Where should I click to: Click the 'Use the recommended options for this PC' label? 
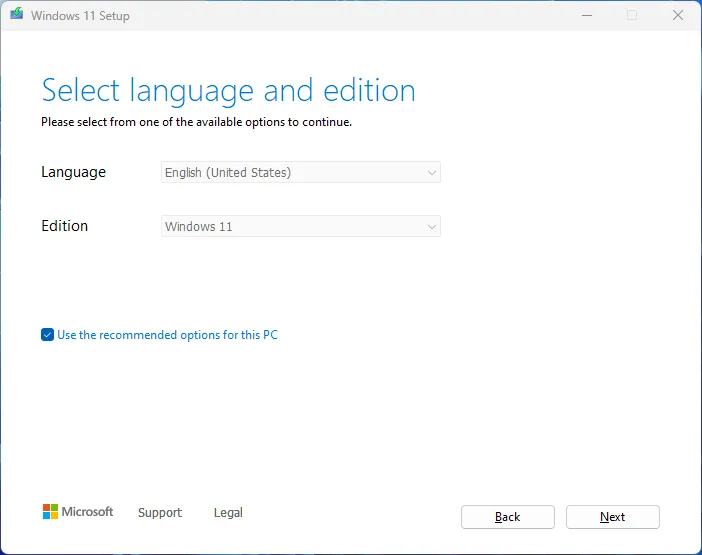pos(167,335)
